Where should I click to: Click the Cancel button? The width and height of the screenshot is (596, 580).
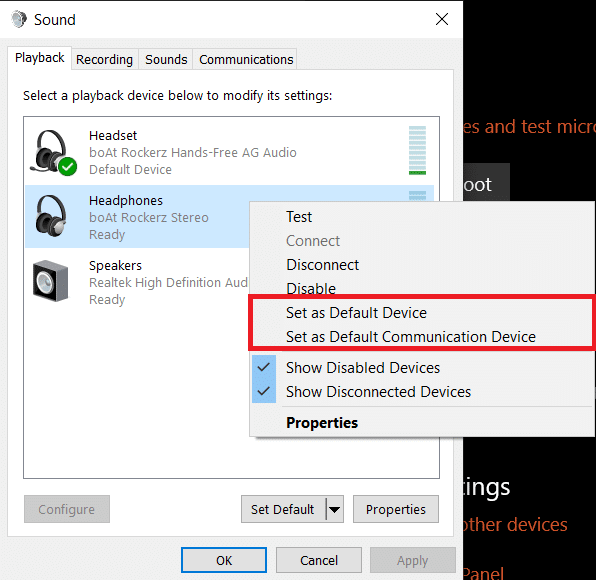coord(319,560)
